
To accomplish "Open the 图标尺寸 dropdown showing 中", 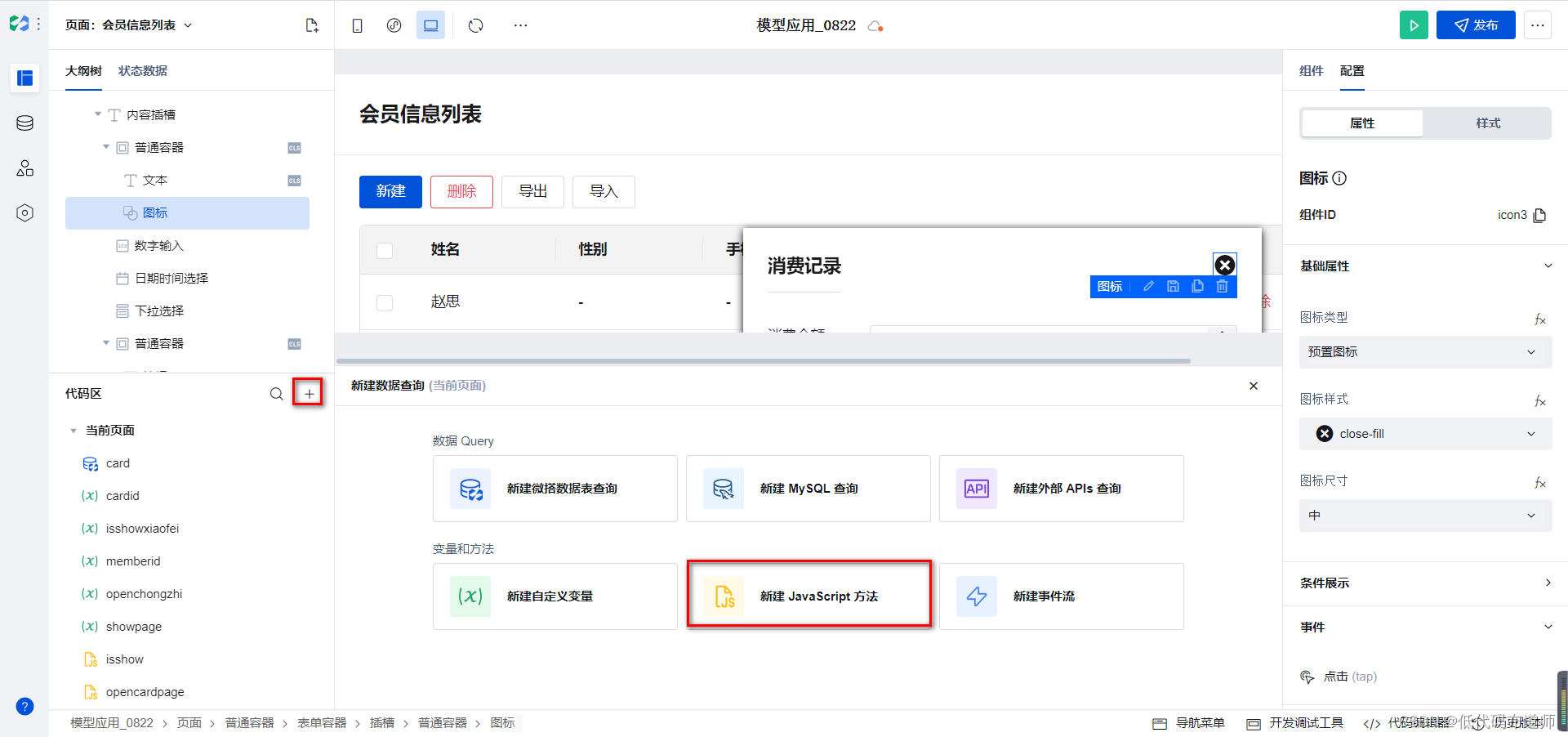I will click(1425, 516).
